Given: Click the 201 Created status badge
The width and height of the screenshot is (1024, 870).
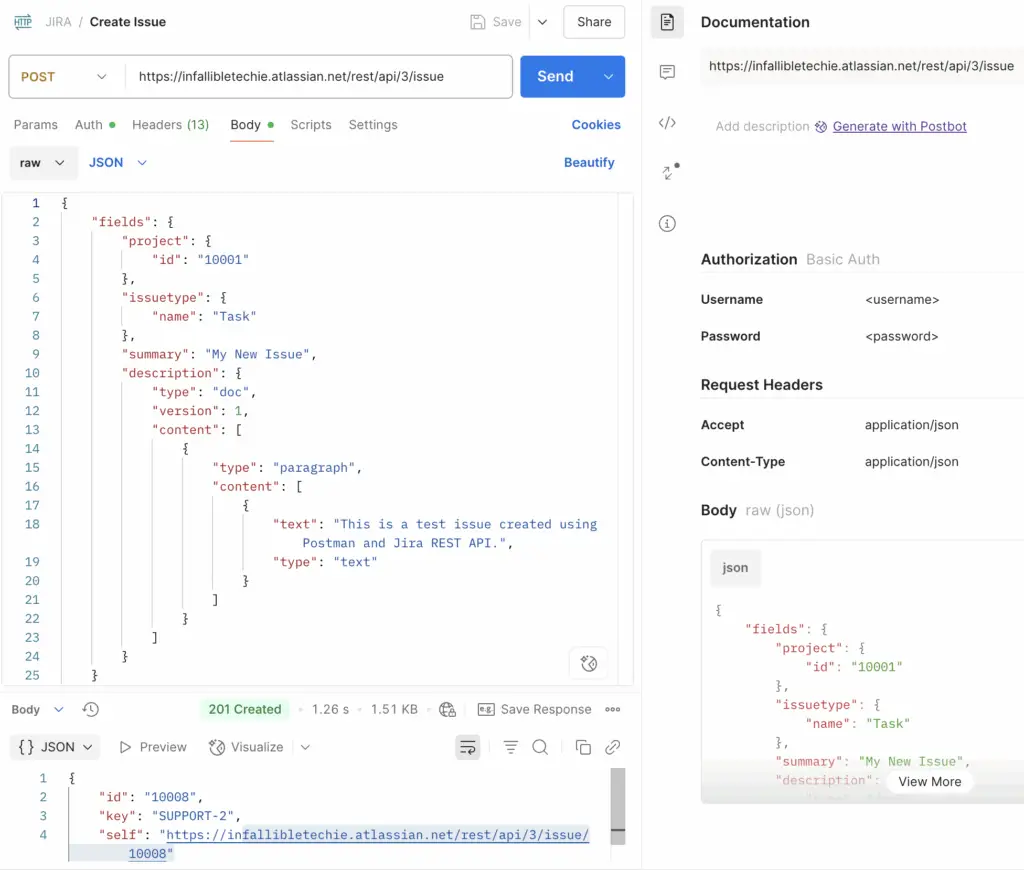Looking at the screenshot, I should point(245,709).
